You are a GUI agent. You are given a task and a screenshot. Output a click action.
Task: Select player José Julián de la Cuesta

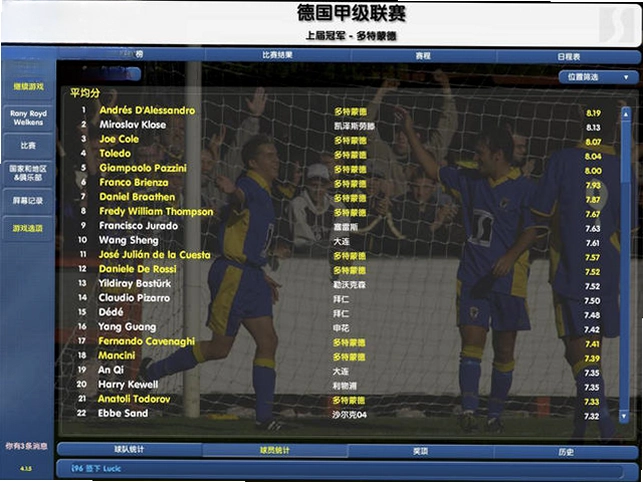tap(155, 255)
